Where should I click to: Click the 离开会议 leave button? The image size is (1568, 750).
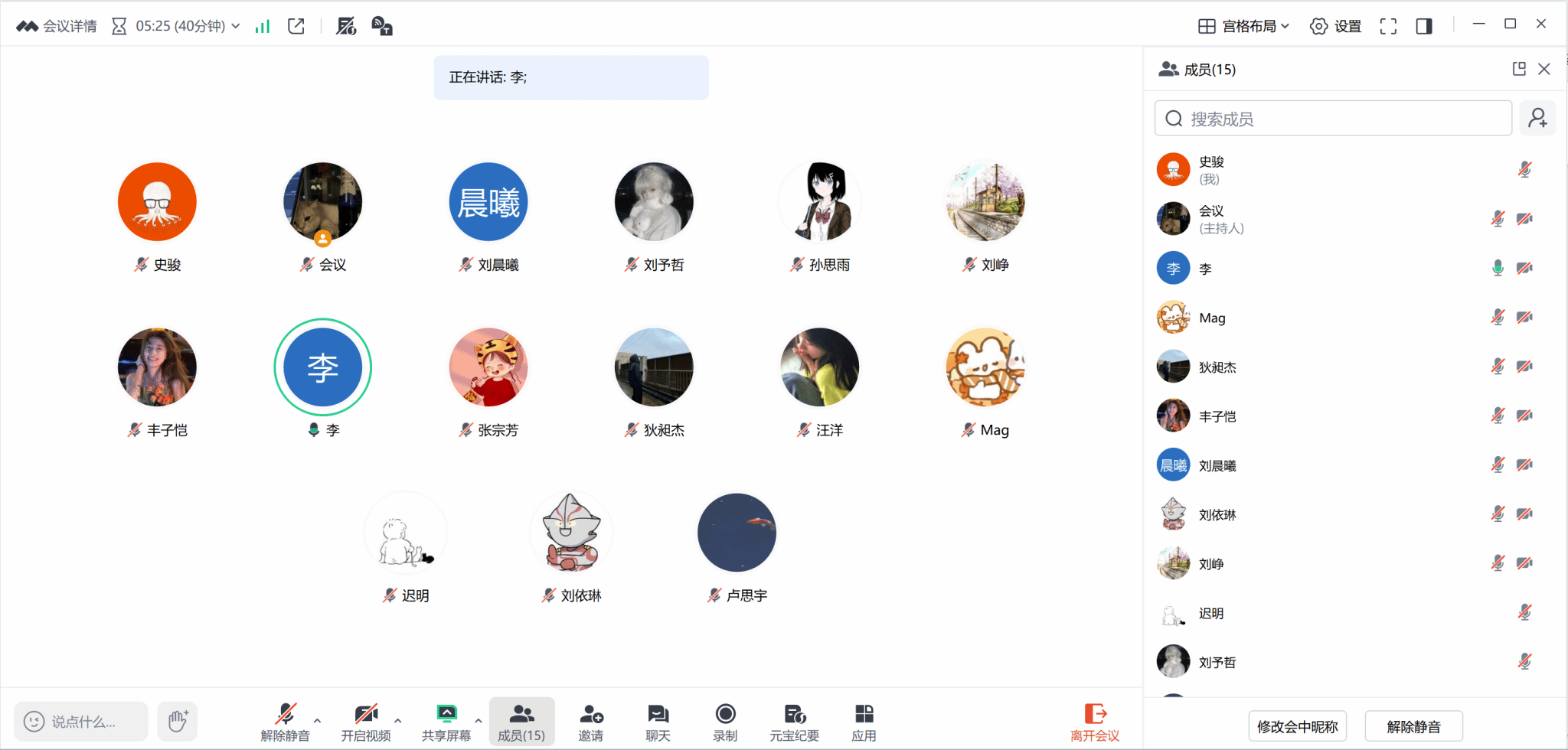click(1095, 723)
